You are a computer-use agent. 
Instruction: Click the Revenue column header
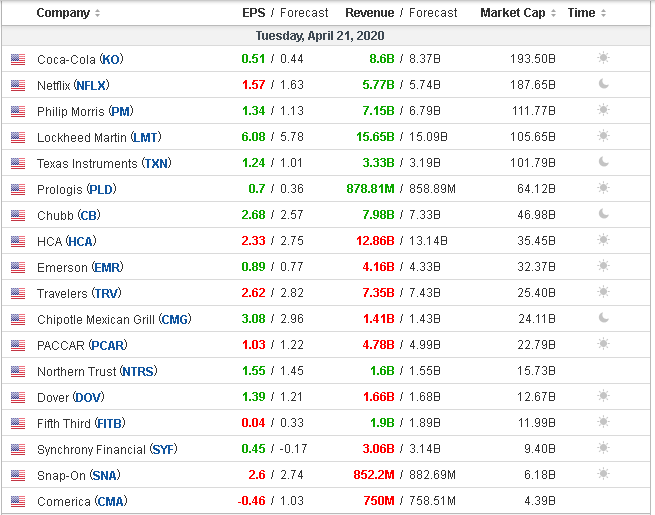point(369,13)
